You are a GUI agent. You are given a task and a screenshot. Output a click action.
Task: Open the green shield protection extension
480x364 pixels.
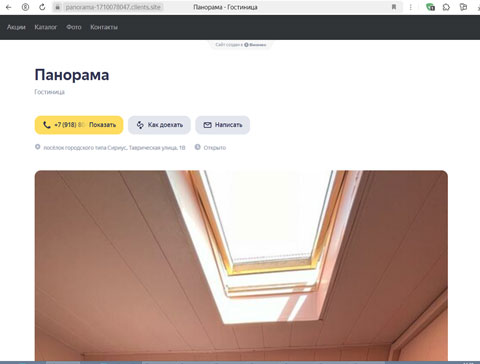(430, 7)
